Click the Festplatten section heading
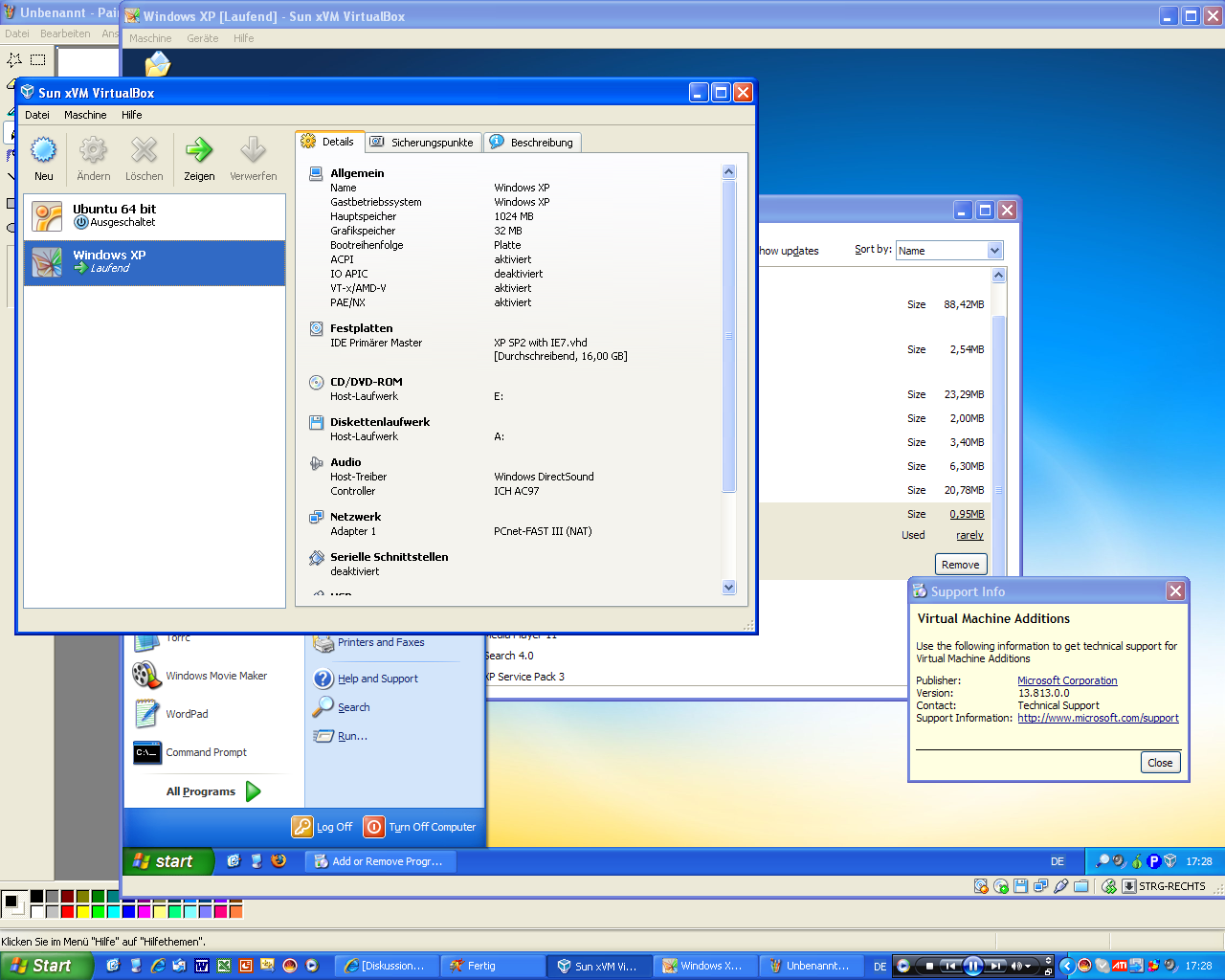Image resolution: width=1225 pixels, height=980 pixels. (361, 328)
